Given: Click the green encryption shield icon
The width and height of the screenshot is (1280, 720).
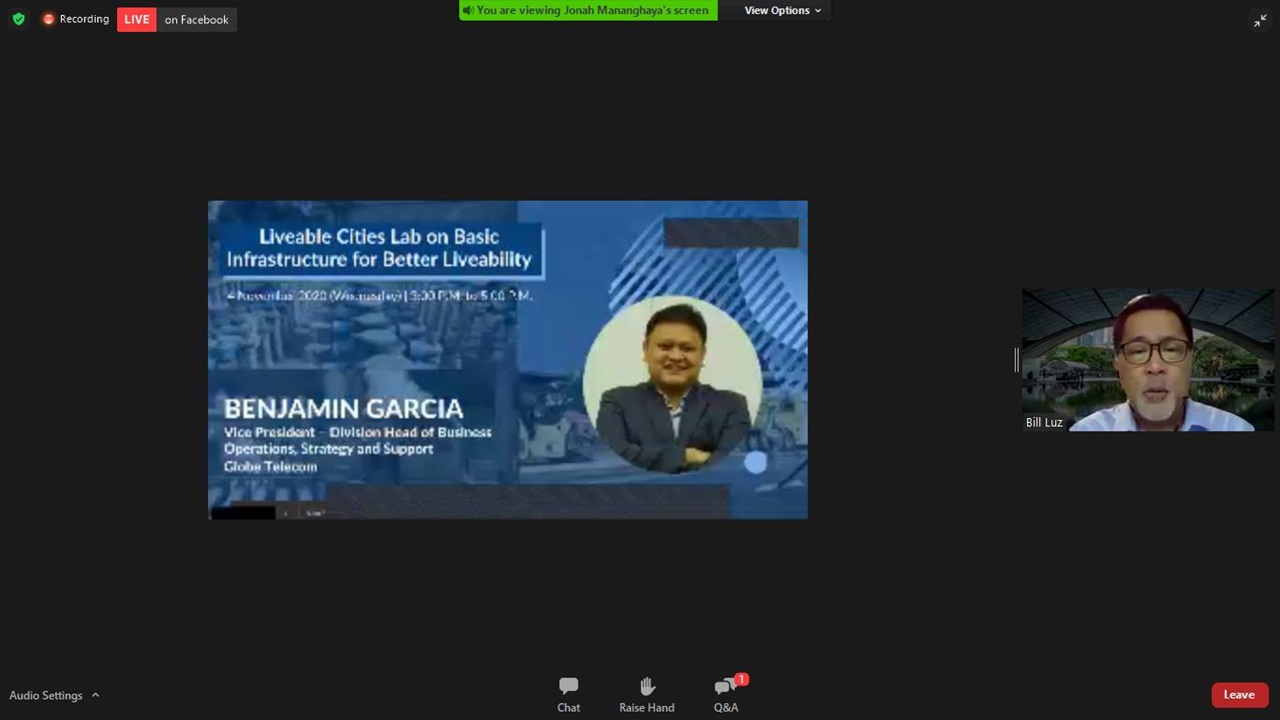Looking at the screenshot, I should tap(18, 19).
